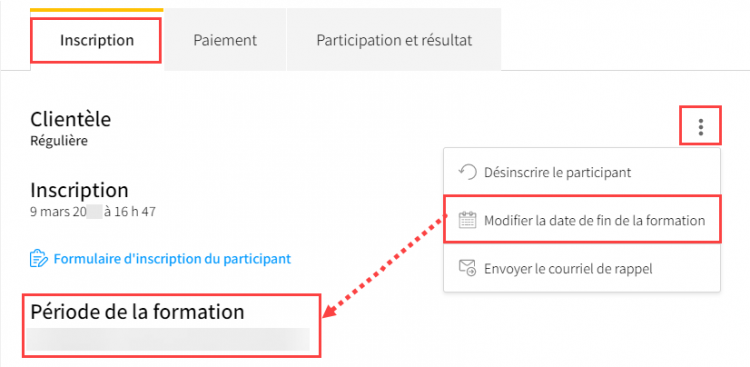
Task: Click the 9 mars registration date text
Action: tap(93, 211)
